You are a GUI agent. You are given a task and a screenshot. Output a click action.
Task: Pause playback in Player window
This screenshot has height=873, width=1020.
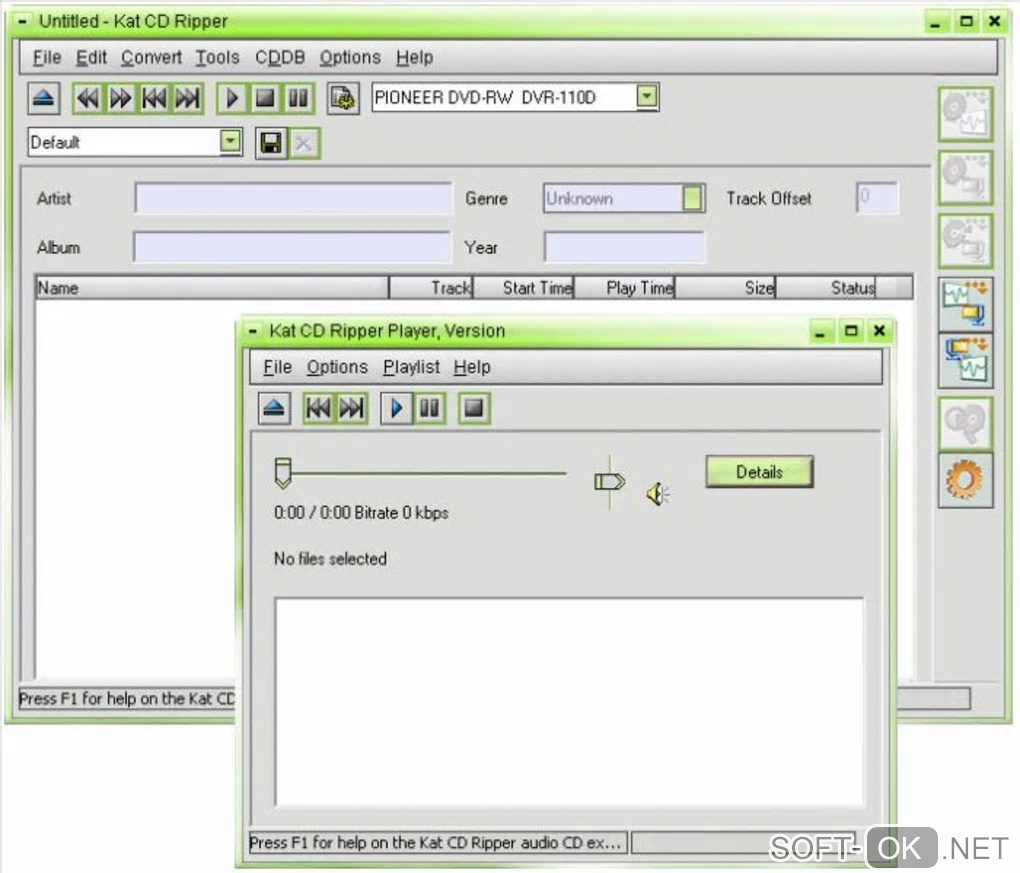point(430,409)
